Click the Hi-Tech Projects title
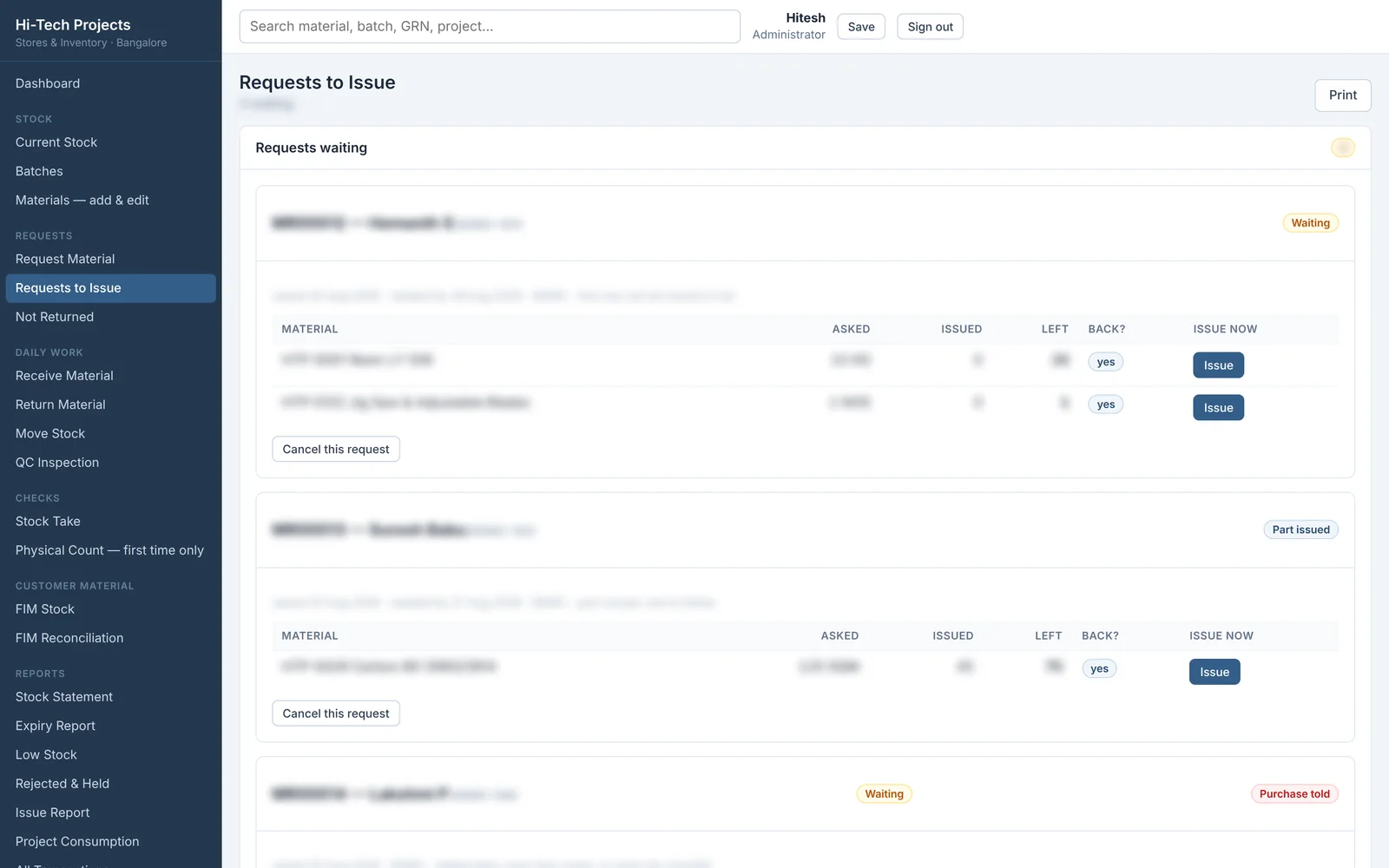This screenshot has width=1389, height=868. click(x=73, y=25)
